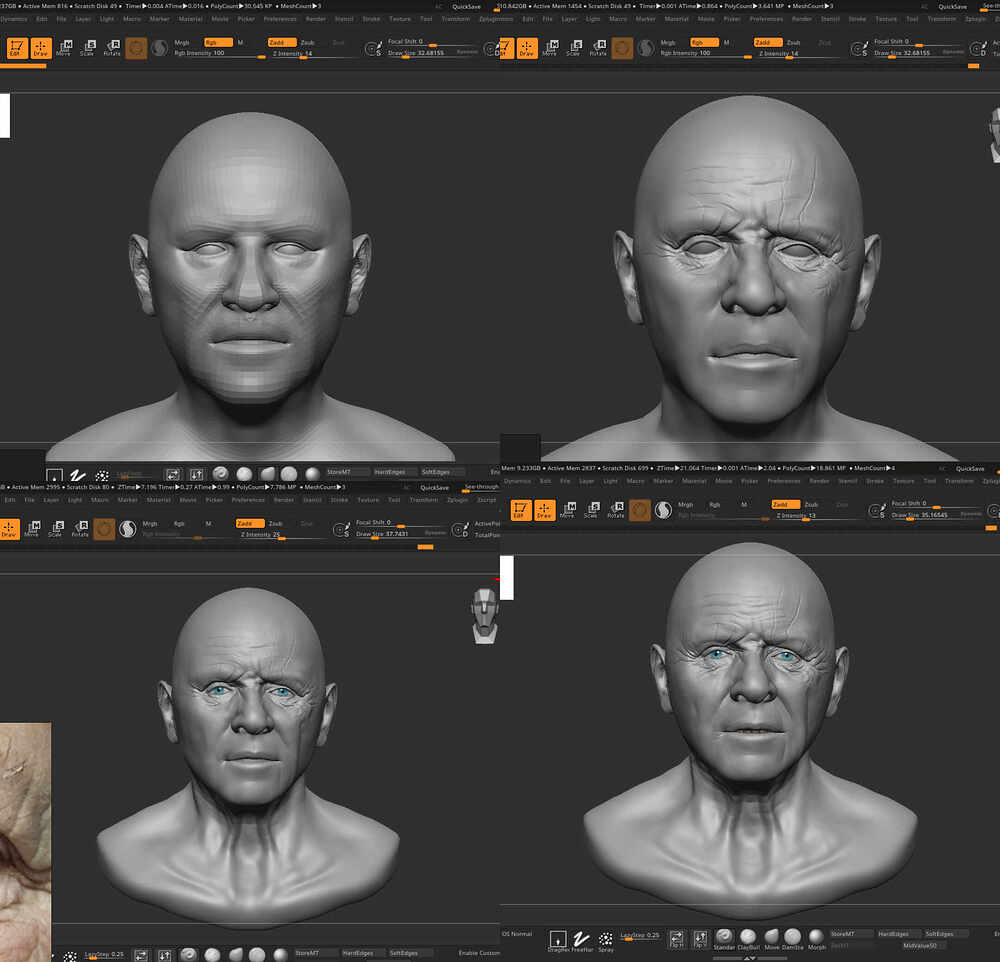
Task: Open Material menu in top-left window
Action: point(190,19)
